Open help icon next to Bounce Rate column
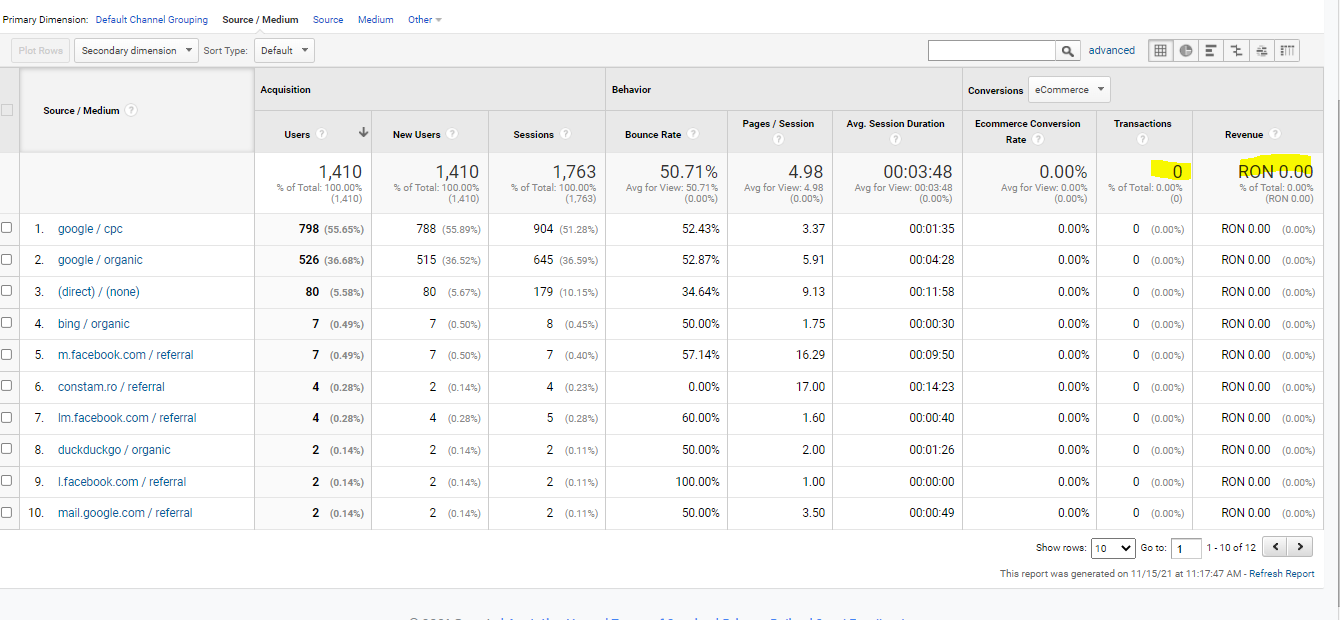Image resolution: width=1340 pixels, height=620 pixels. [693, 134]
